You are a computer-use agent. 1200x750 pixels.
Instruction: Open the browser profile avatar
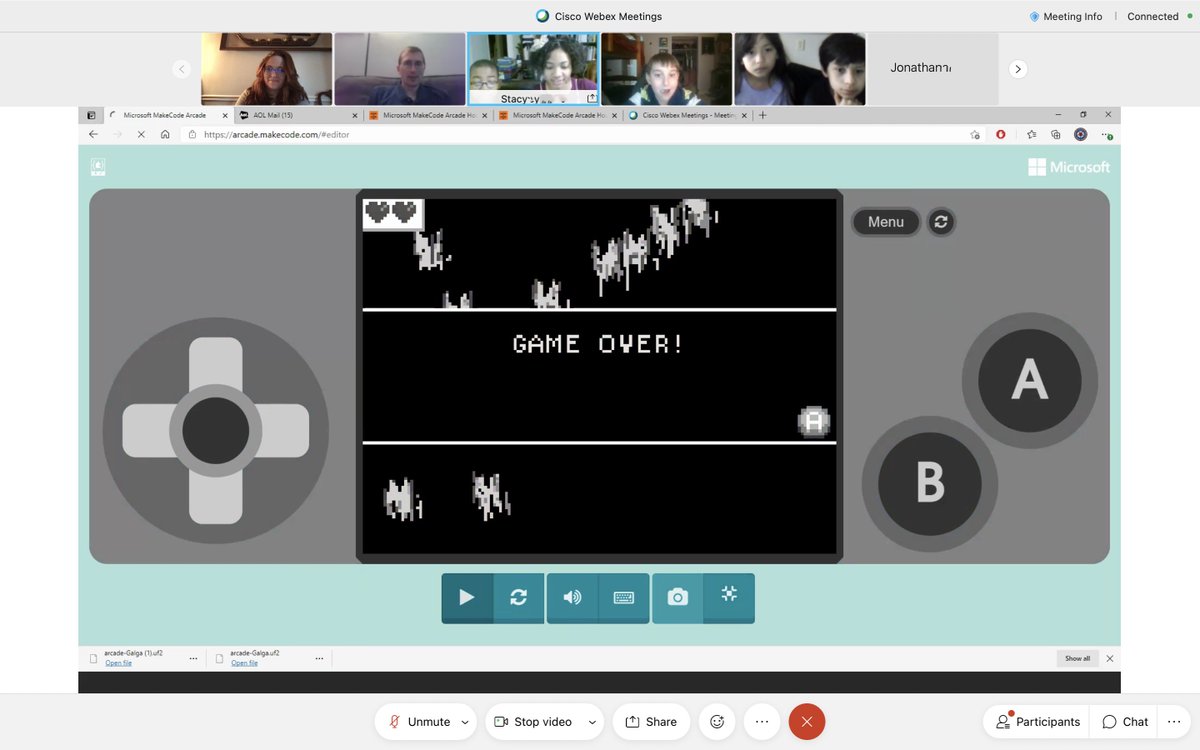point(1080,134)
